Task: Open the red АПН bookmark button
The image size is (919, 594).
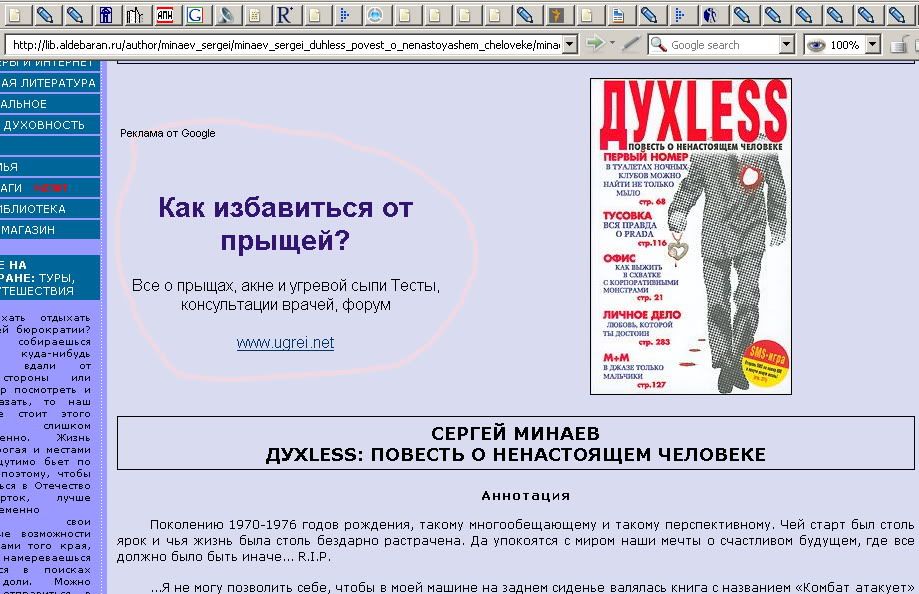Action: 165,15
